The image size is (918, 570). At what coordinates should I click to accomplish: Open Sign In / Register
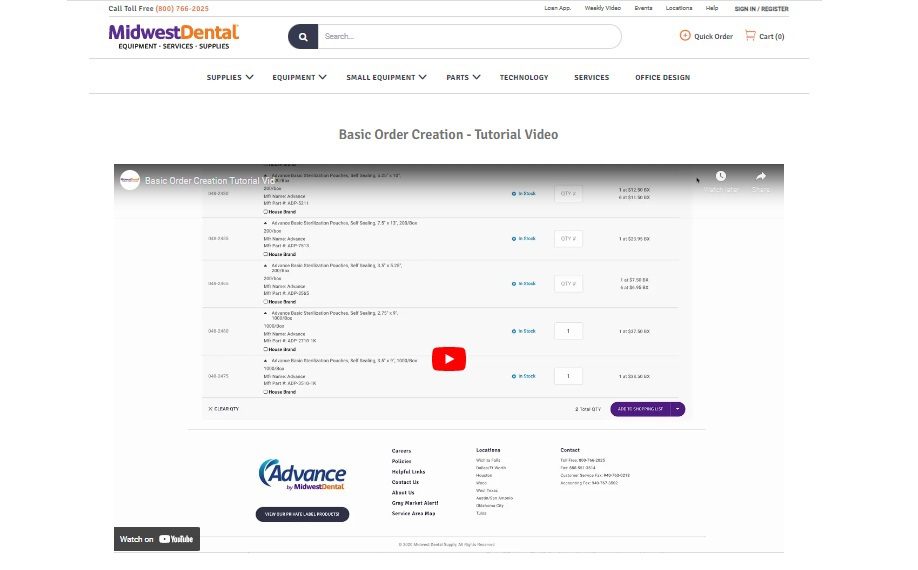(x=761, y=9)
